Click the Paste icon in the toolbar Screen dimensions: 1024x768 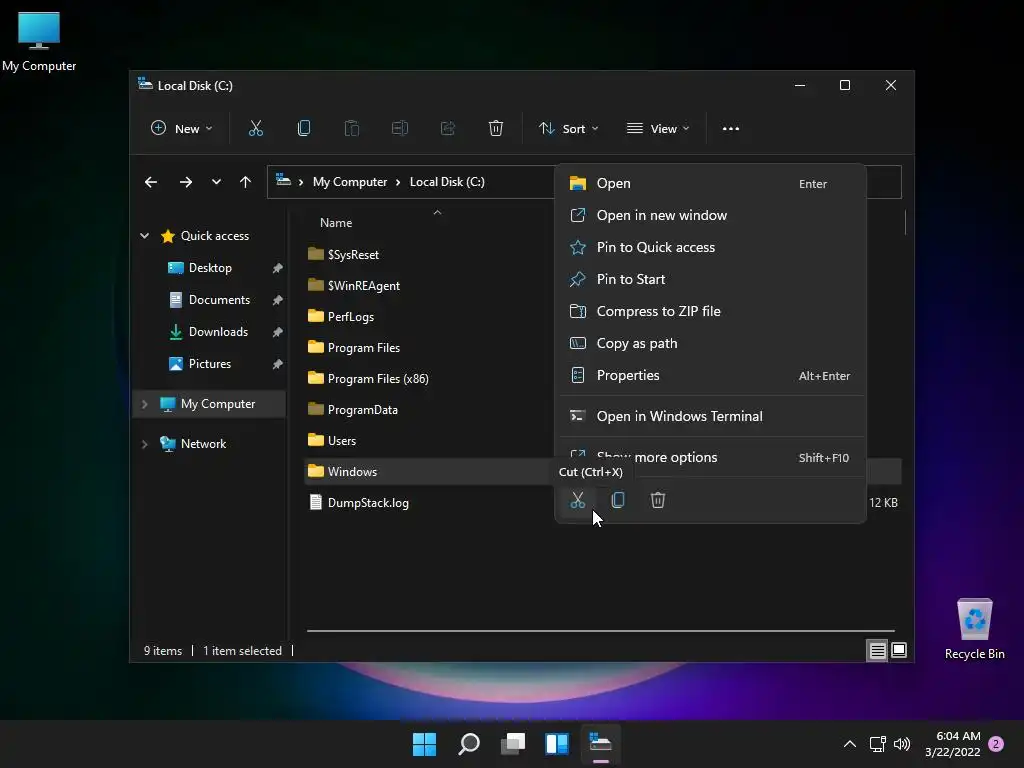point(351,129)
